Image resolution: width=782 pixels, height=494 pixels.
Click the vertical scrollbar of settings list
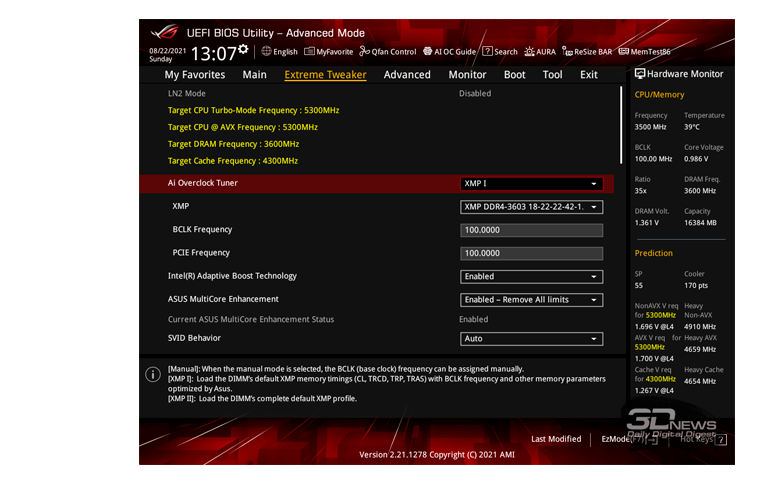coord(621,125)
